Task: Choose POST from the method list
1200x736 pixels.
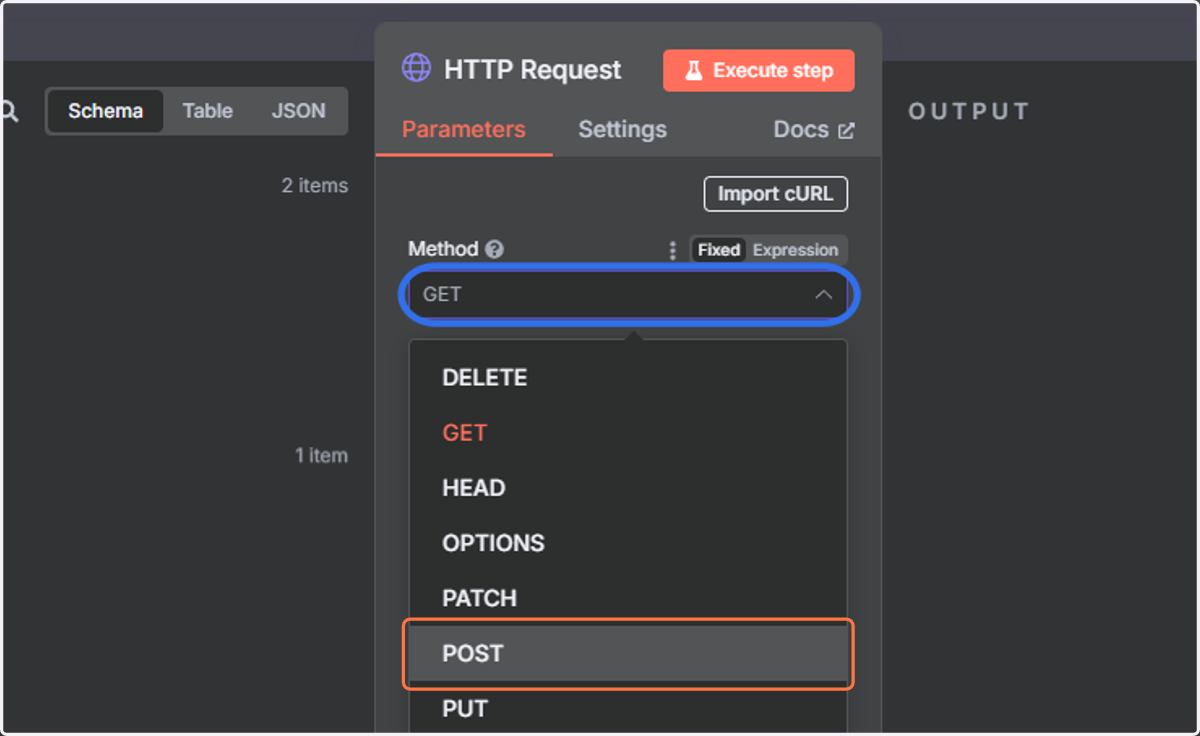Action: (x=628, y=654)
